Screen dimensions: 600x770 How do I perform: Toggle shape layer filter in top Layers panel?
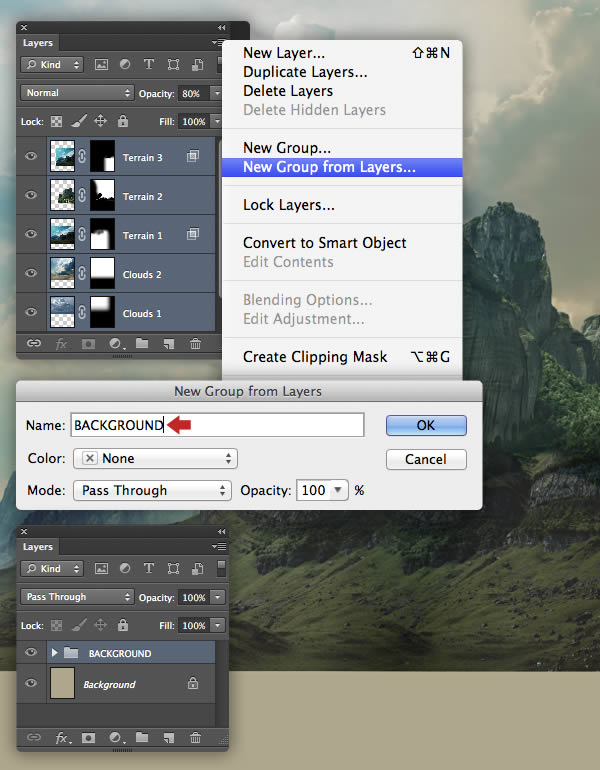[x=173, y=64]
